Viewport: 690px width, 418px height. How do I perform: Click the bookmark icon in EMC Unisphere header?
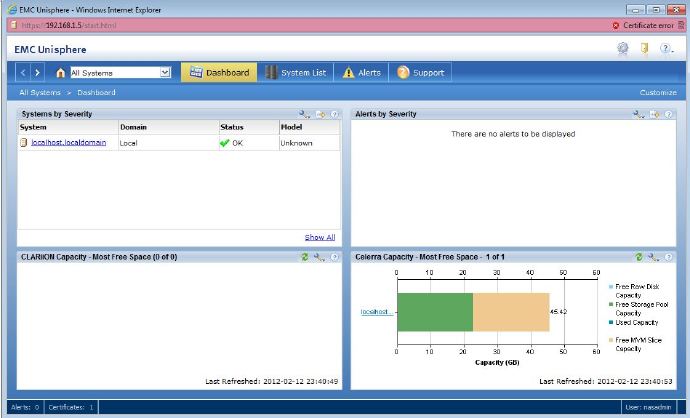pos(645,48)
